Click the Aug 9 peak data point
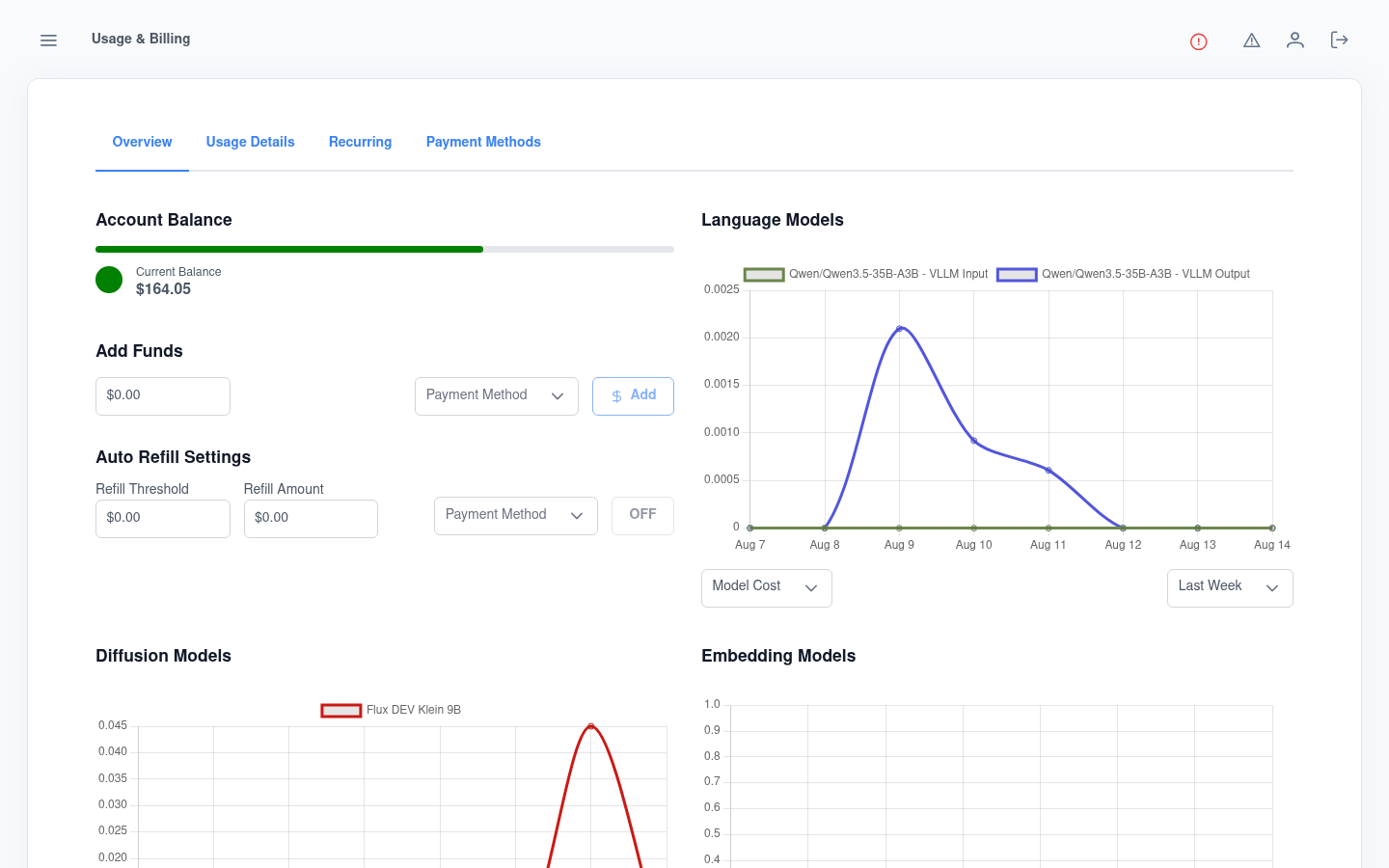This screenshot has height=868, width=1389. point(899,329)
